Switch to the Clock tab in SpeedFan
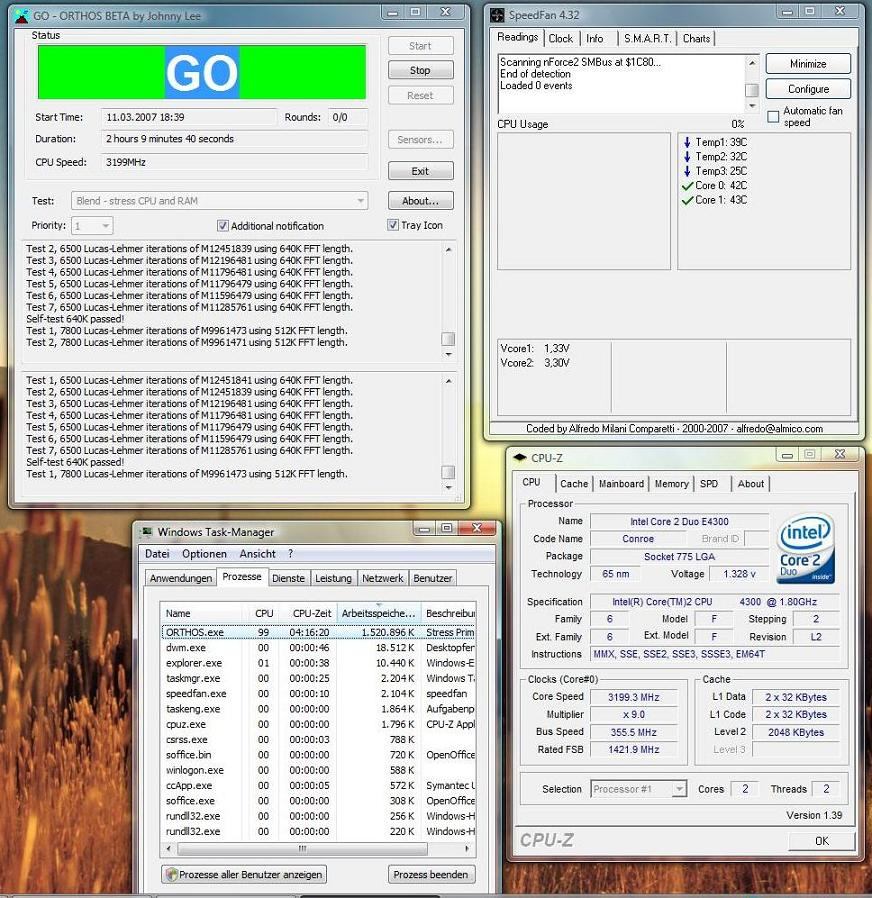 point(561,38)
